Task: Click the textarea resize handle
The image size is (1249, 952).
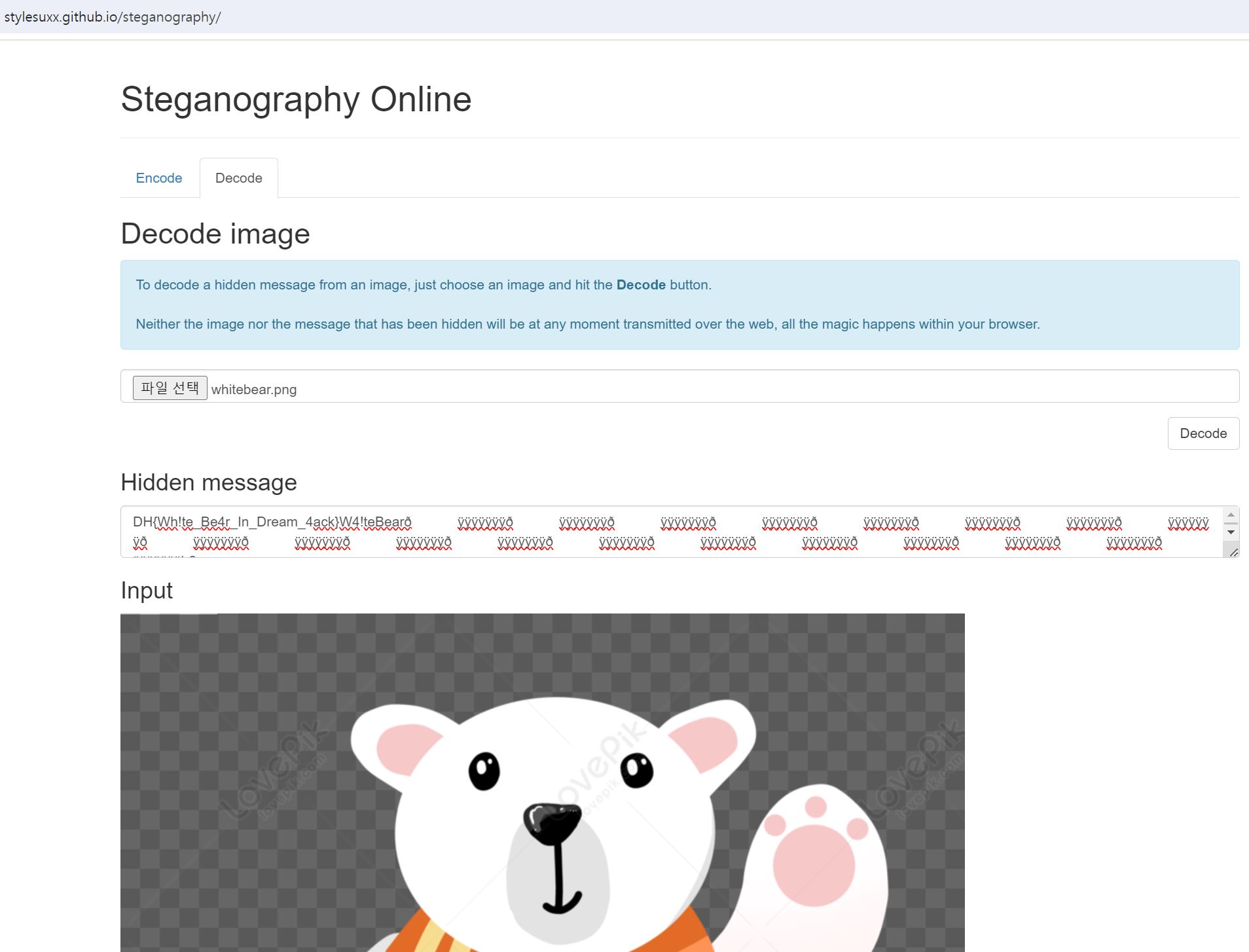Action: [1233, 553]
